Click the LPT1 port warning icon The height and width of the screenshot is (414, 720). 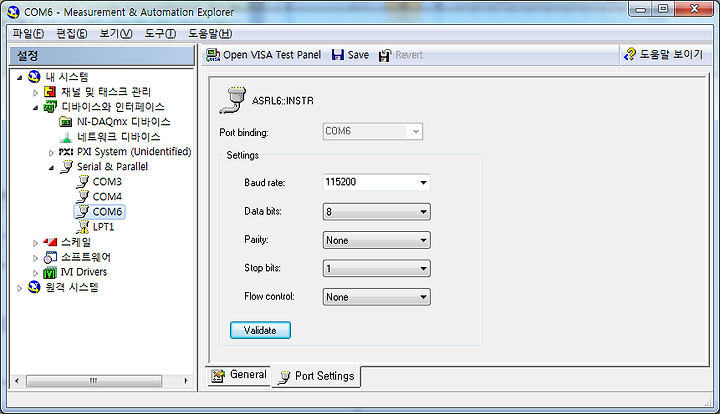pyautogui.click(x=83, y=227)
